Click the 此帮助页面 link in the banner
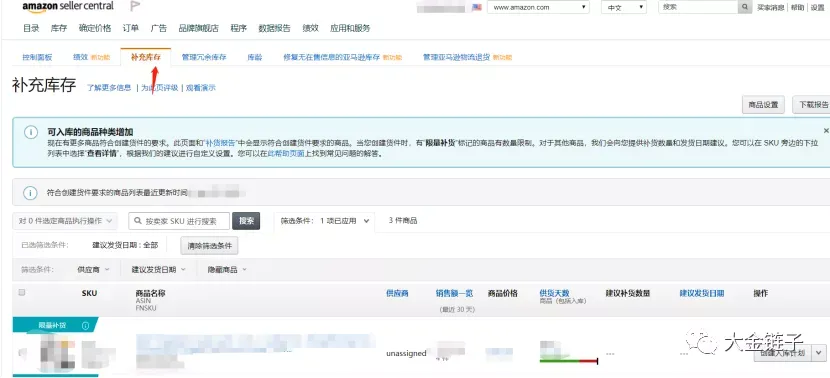This screenshot has width=830, height=378. pyautogui.click(x=286, y=154)
